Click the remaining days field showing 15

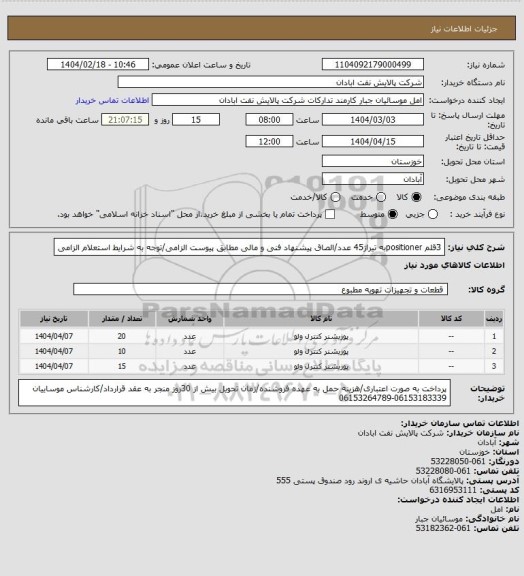coord(196,120)
